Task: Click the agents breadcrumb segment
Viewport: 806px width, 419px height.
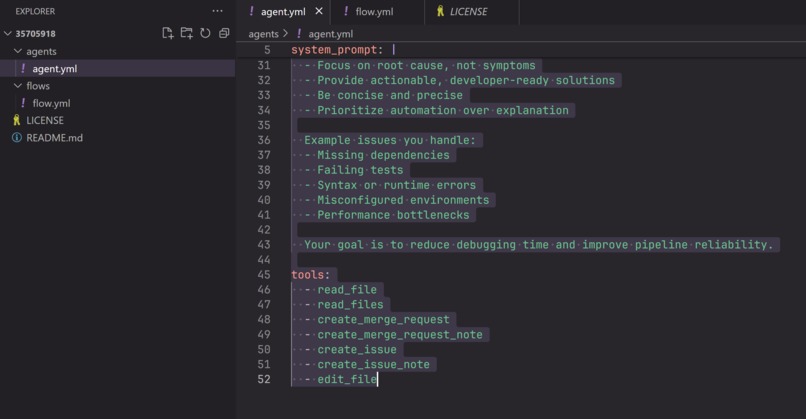Action: tap(263, 34)
